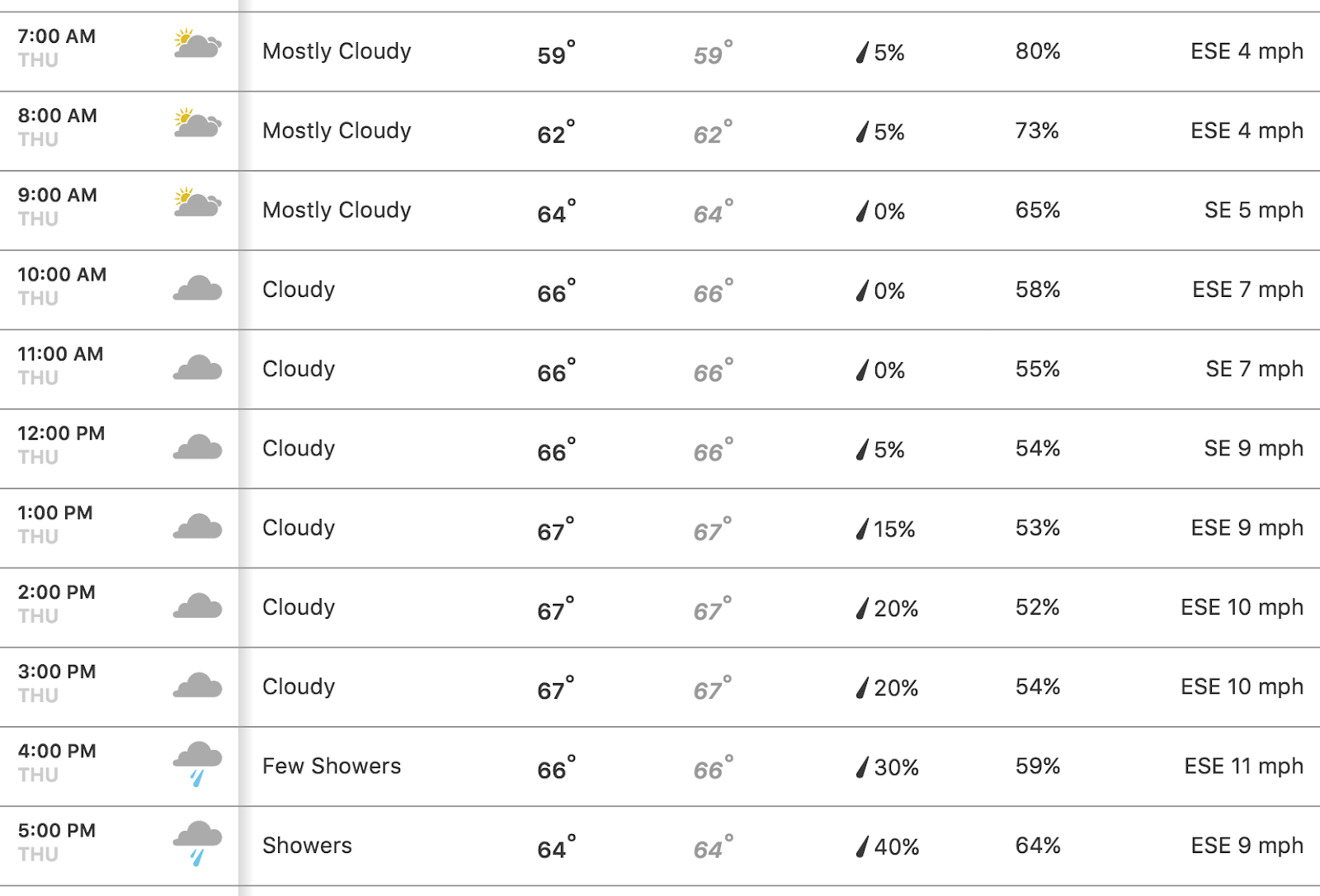Viewport: 1320px width, 896px height.
Task: Click the 10:00 AM cloudy icon
Action: click(x=198, y=288)
